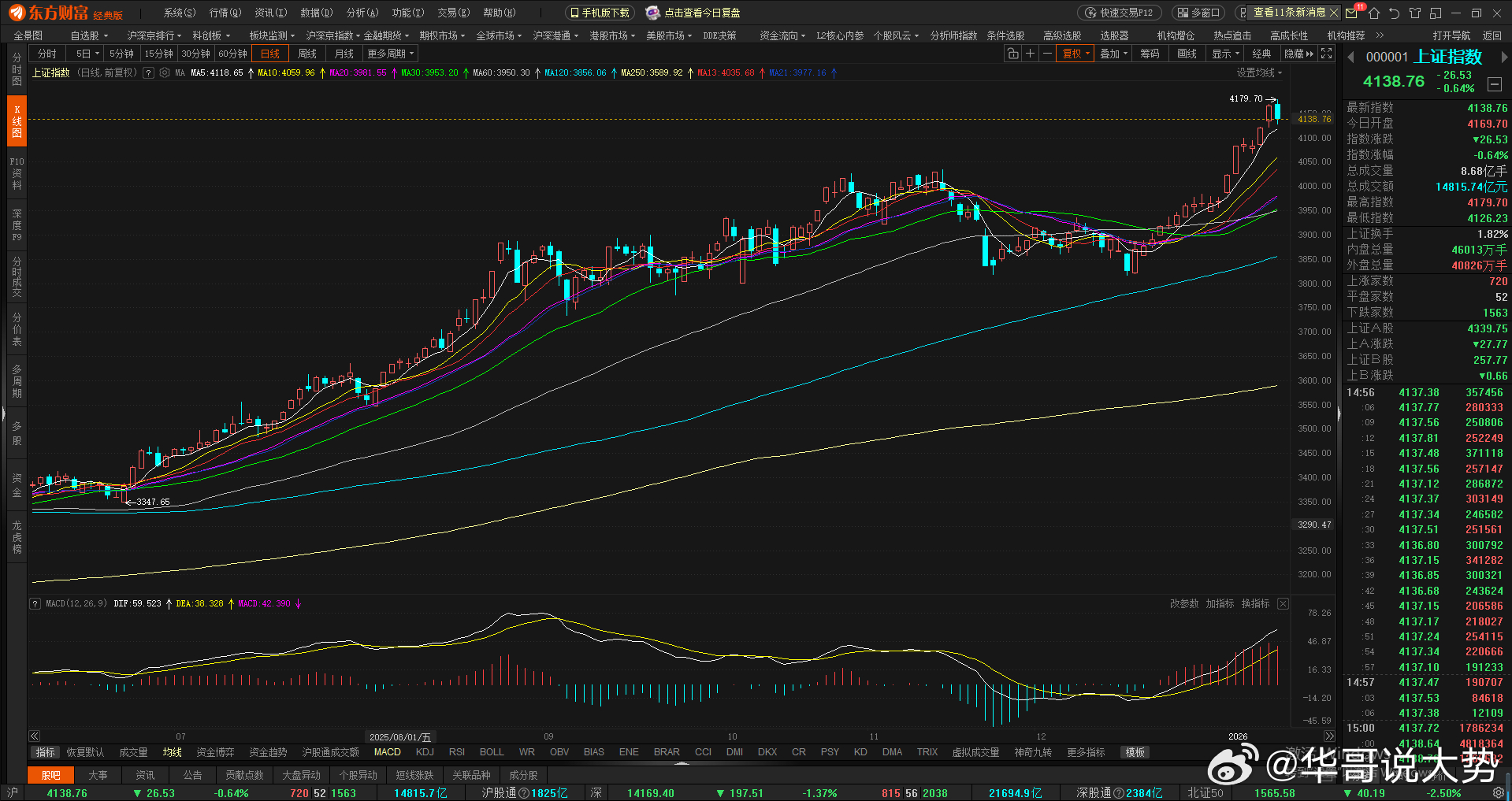Click the 隐藏 panel collapse button
Viewport: 1512px width, 801px height.
(1299, 54)
